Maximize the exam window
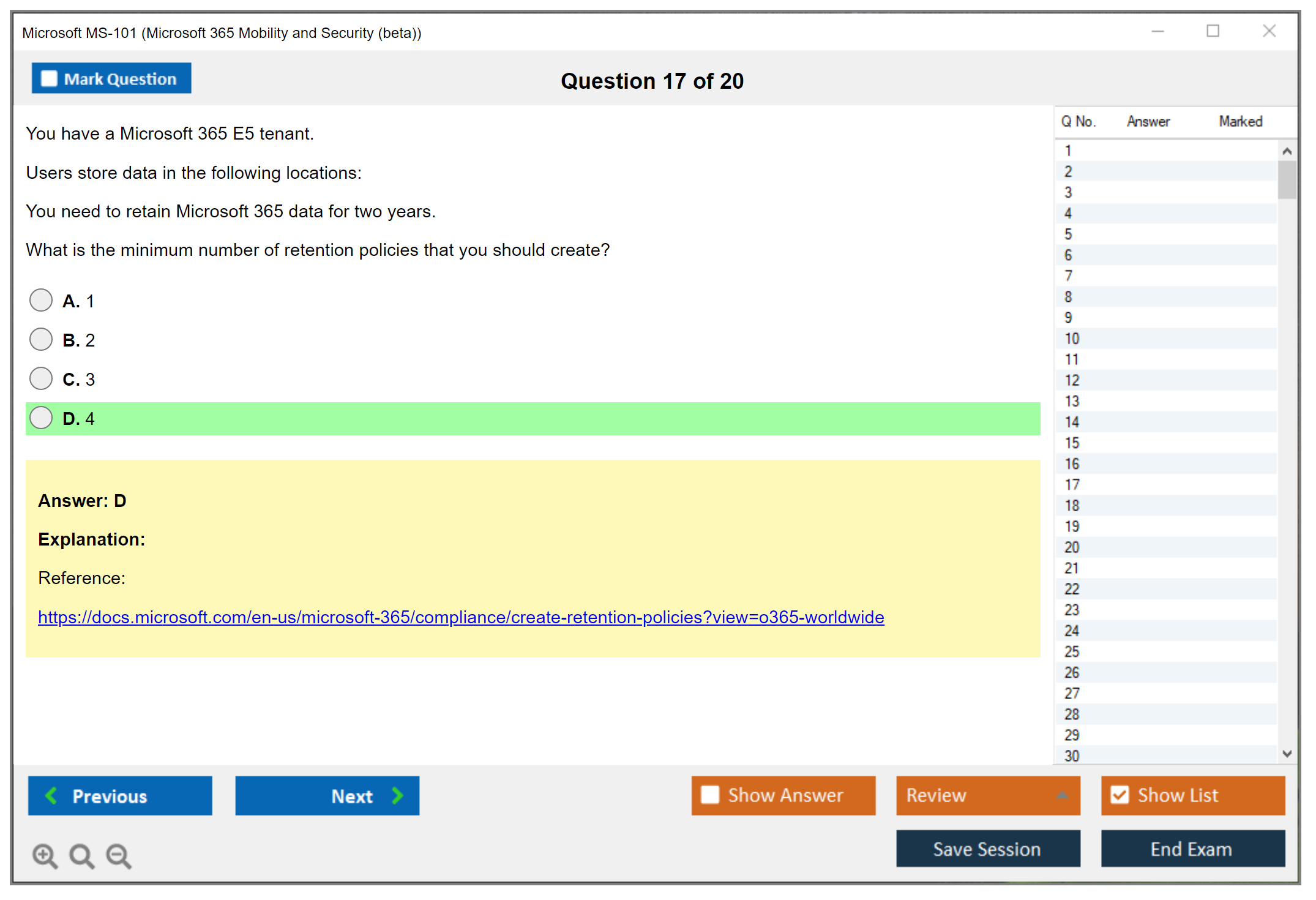 tap(1213, 31)
